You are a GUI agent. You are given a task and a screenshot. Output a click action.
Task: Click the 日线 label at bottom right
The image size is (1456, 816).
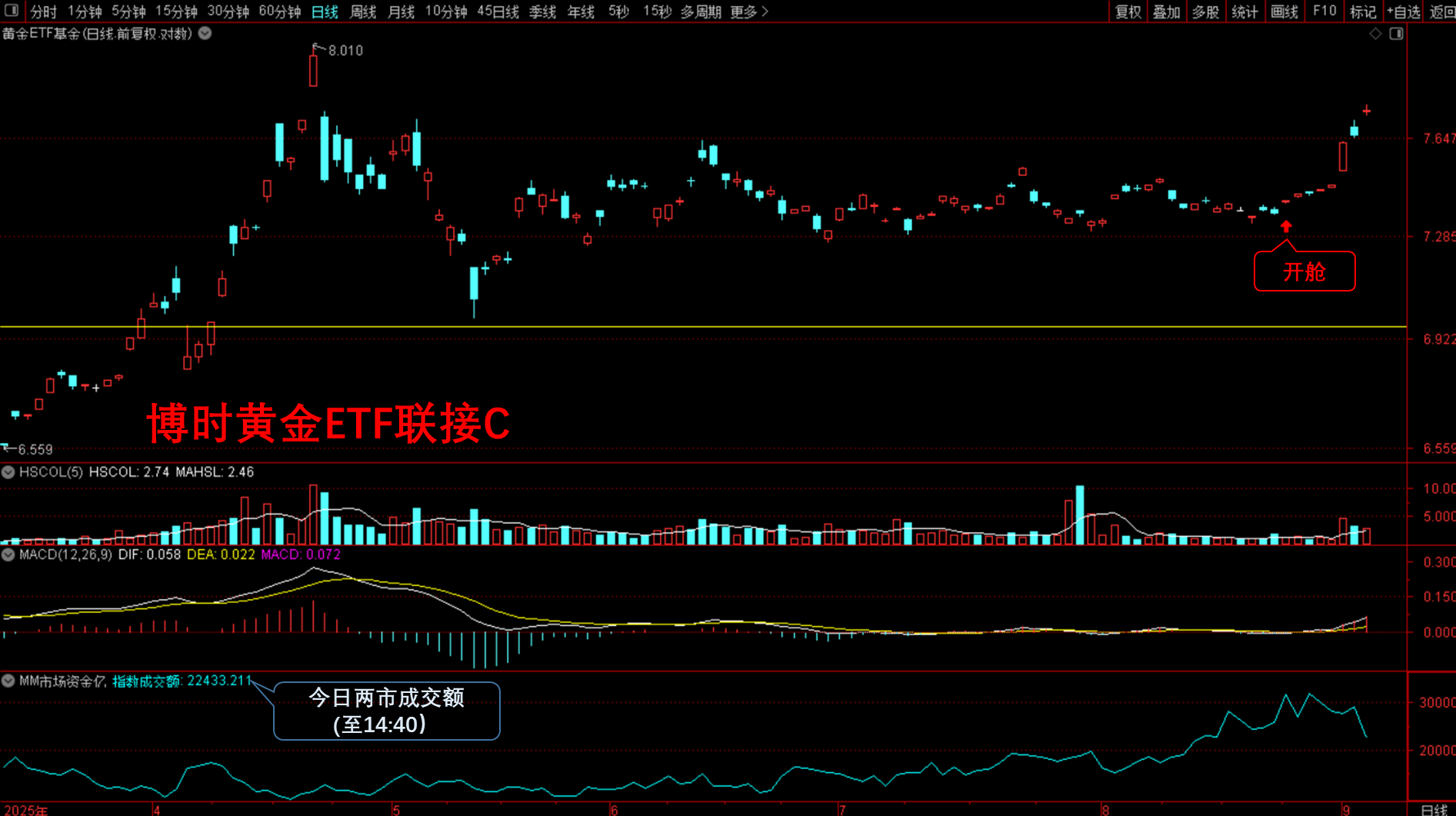[1434, 810]
